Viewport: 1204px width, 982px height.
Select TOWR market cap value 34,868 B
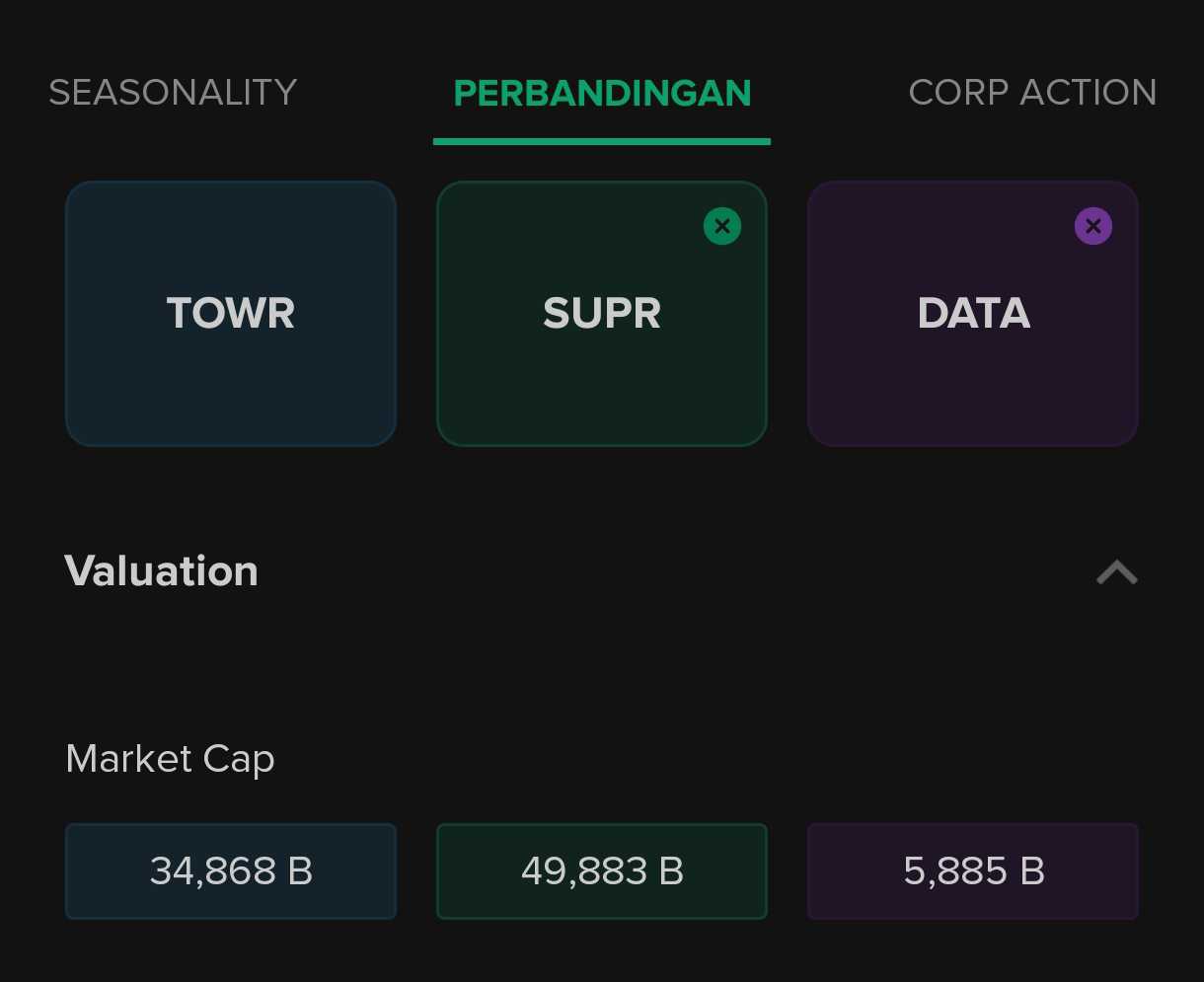point(231,871)
